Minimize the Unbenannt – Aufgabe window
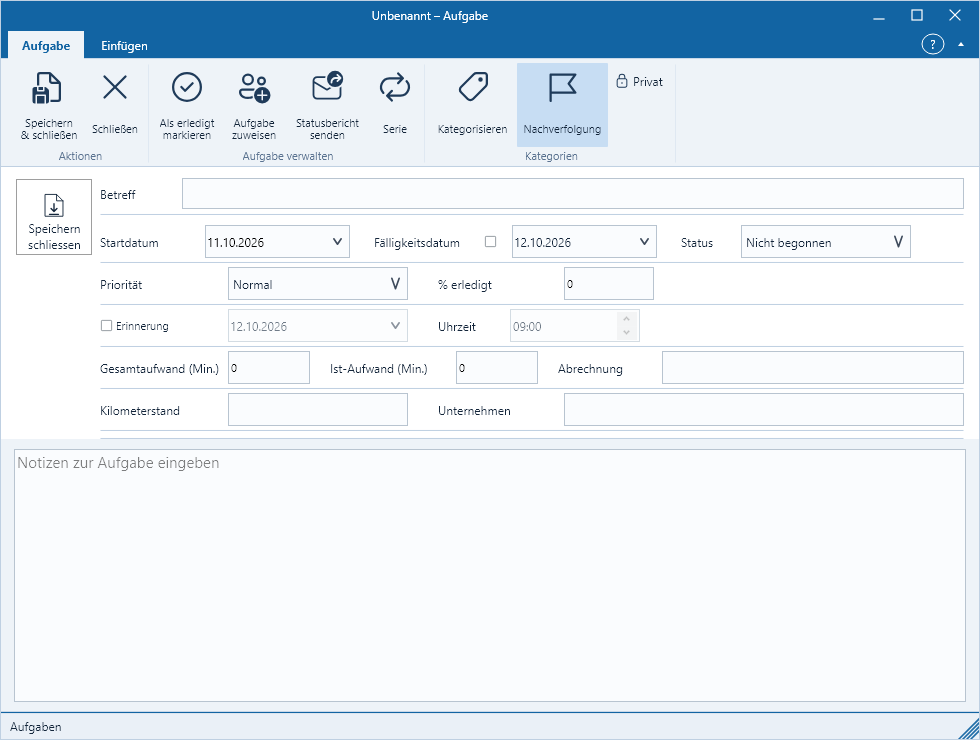 point(879,16)
